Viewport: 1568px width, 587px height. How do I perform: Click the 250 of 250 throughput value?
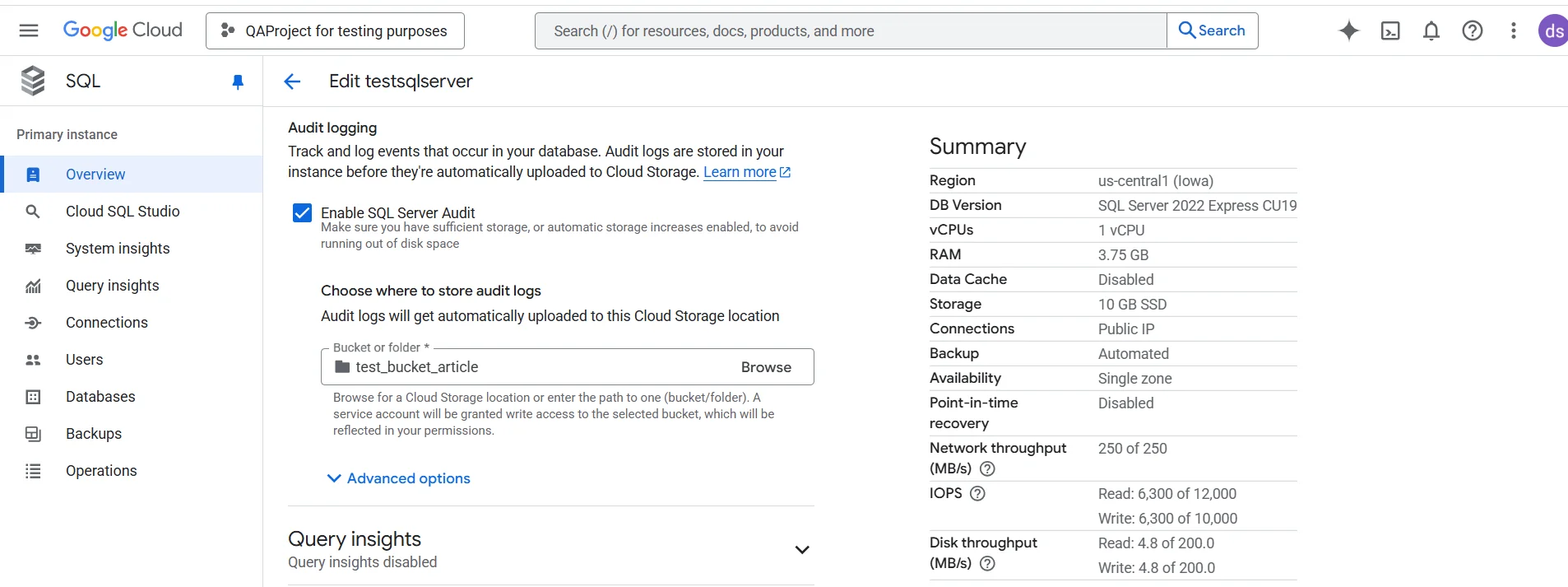point(1133,449)
